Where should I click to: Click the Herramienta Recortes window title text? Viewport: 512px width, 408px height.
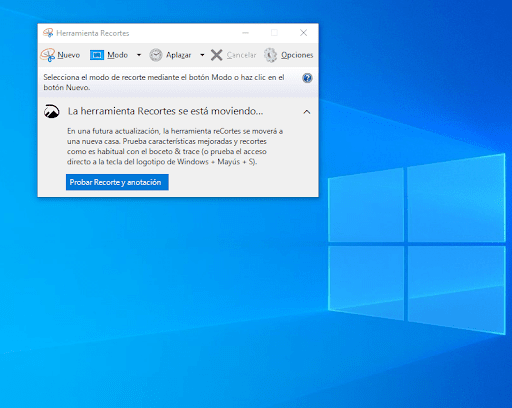[93, 33]
